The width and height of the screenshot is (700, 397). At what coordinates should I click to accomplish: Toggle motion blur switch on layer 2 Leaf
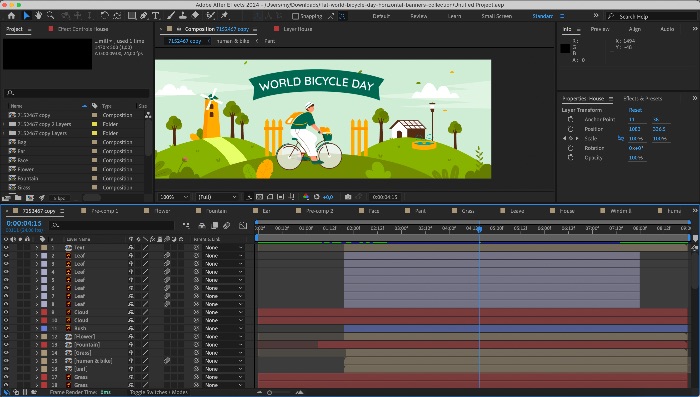tap(167, 255)
